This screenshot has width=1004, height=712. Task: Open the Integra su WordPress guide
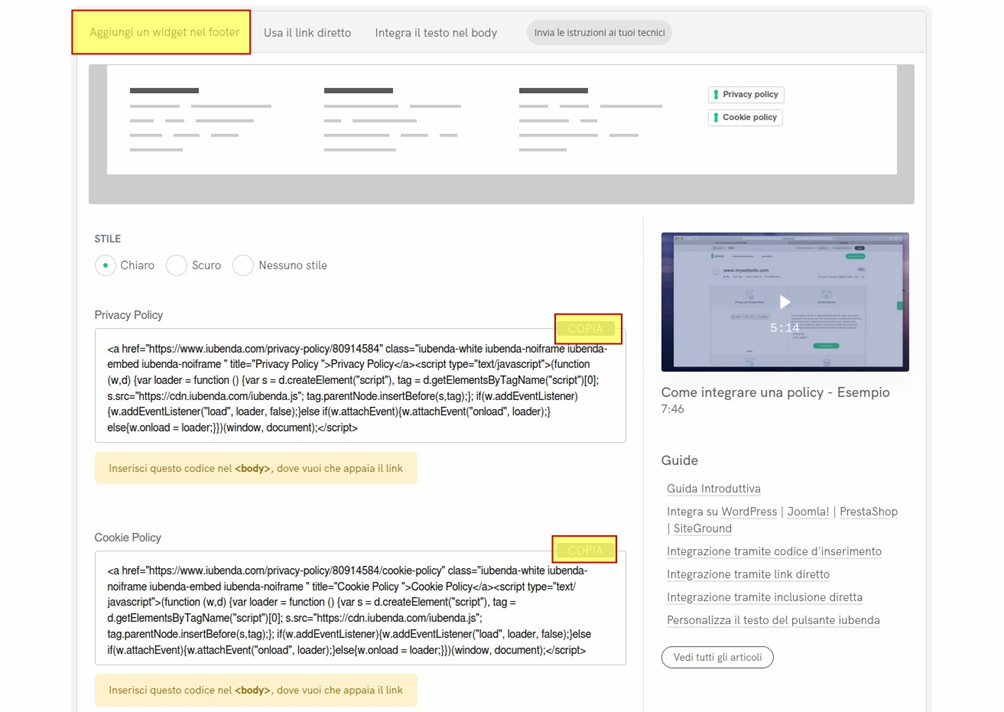(721, 512)
